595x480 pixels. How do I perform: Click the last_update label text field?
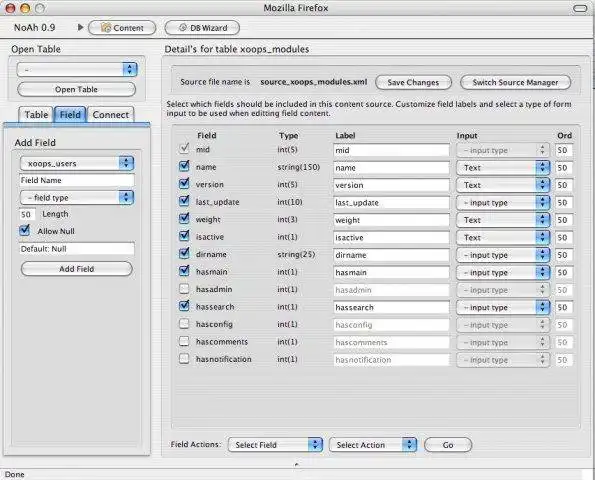tap(391, 203)
